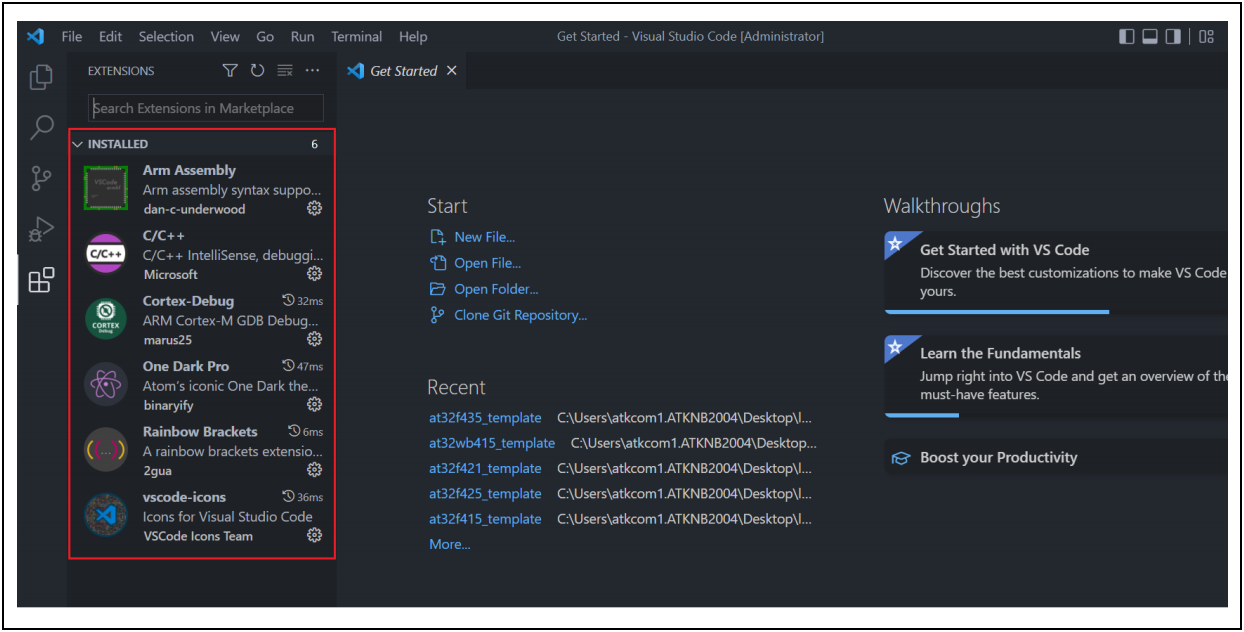Click the Microsoft publisher name under C/C++
The height and width of the screenshot is (632, 1244).
click(171, 274)
